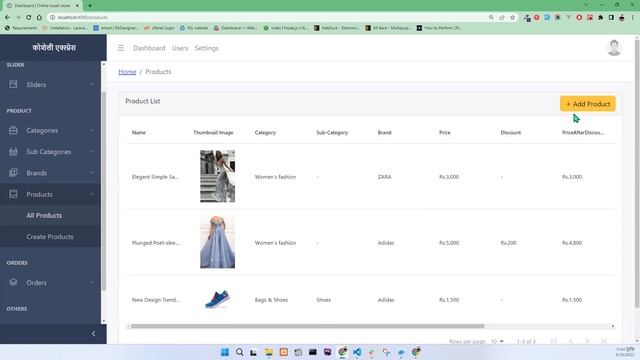Click browser back arrow
The height and width of the screenshot is (360, 640).
pyautogui.click(x=7, y=17)
